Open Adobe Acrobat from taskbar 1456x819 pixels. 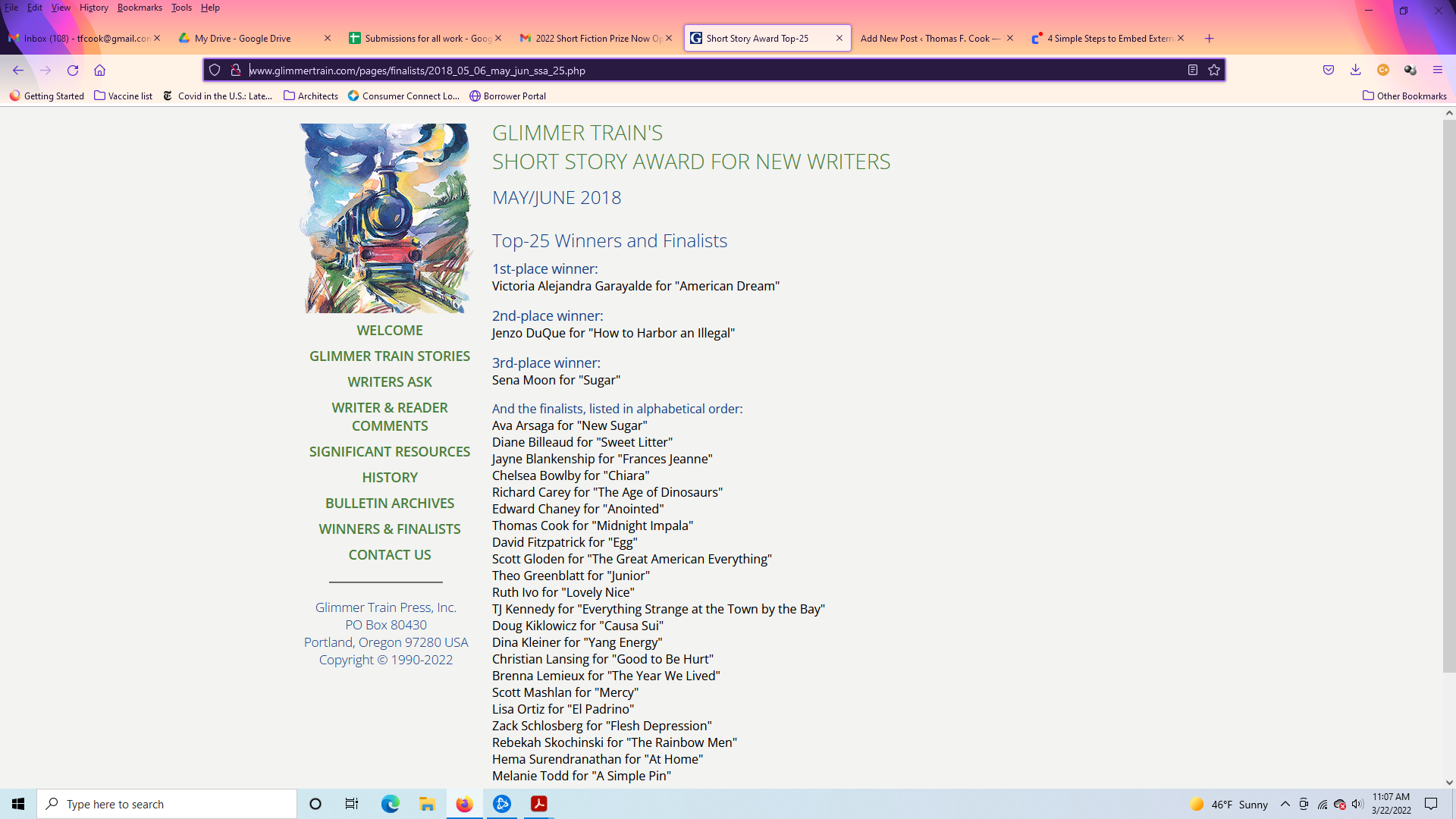(x=539, y=804)
